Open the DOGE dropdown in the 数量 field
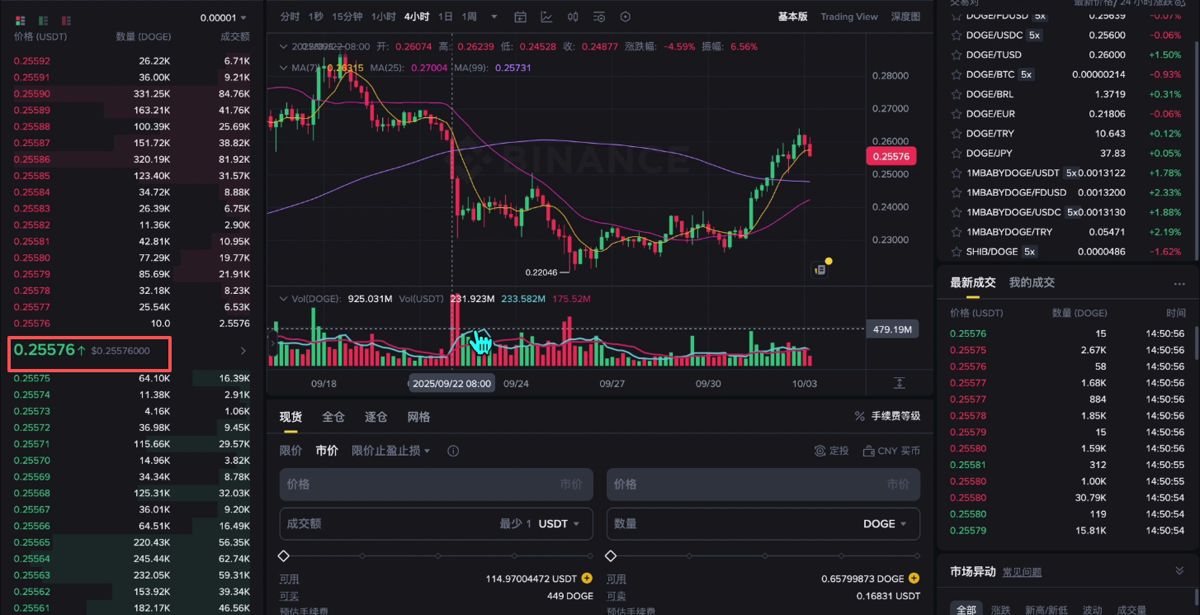Image resolution: width=1200 pixels, height=615 pixels. click(x=884, y=523)
